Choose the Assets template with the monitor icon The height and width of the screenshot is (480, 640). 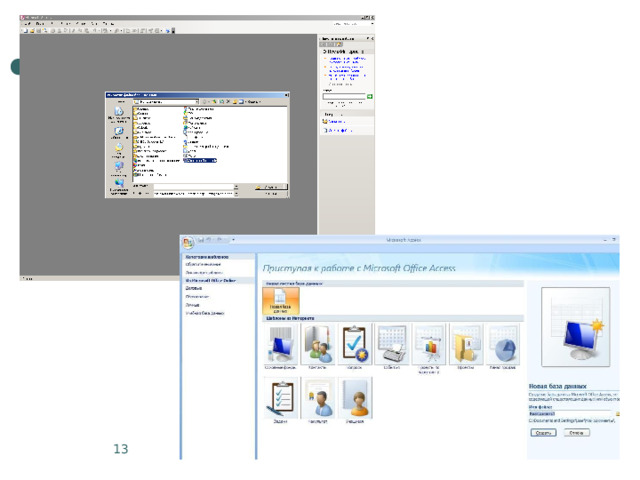click(281, 346)
